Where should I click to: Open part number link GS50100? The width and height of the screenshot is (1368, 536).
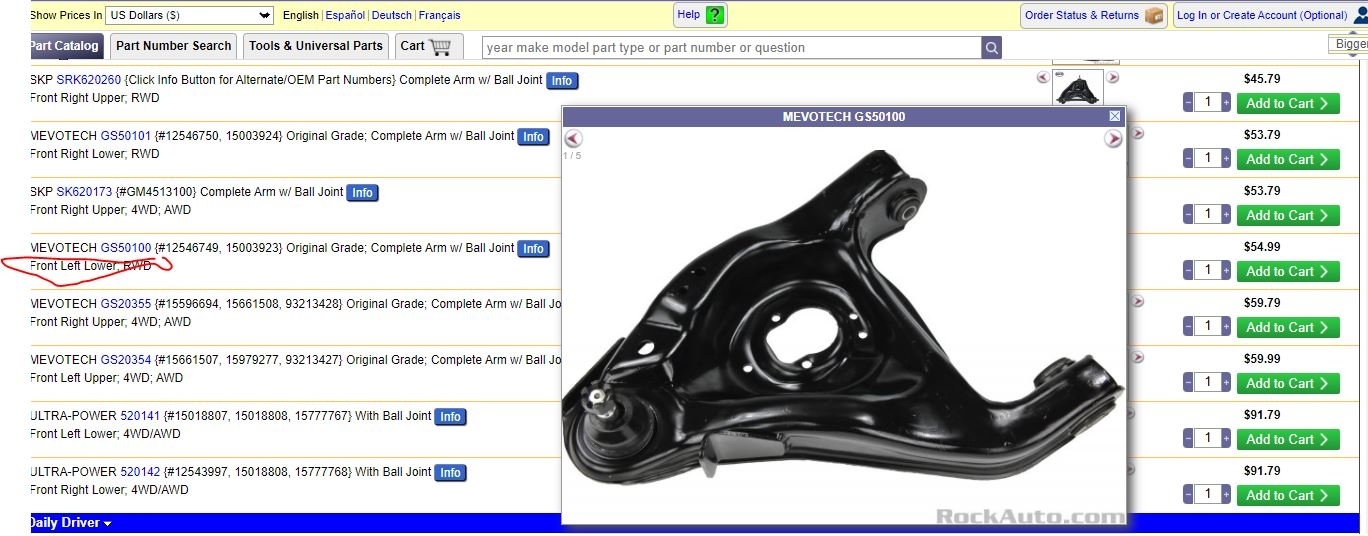[x=126, y=248]
